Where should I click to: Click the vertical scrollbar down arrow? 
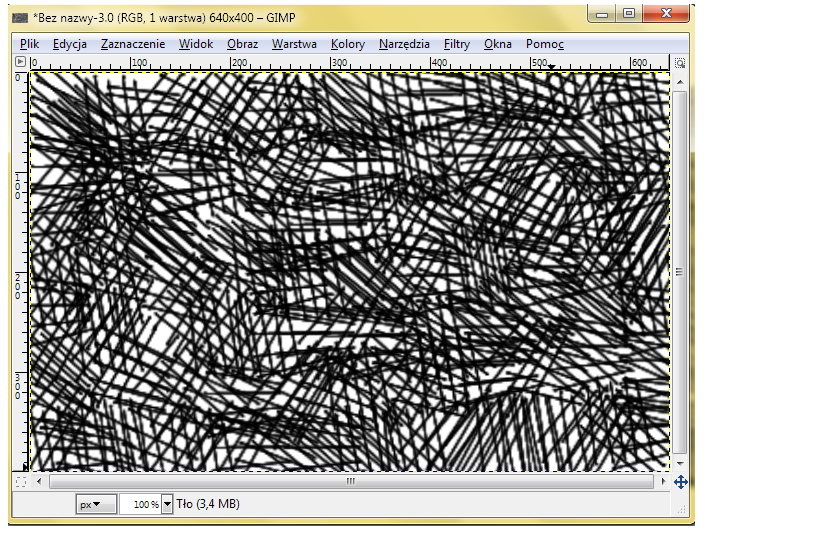(680, 463)
